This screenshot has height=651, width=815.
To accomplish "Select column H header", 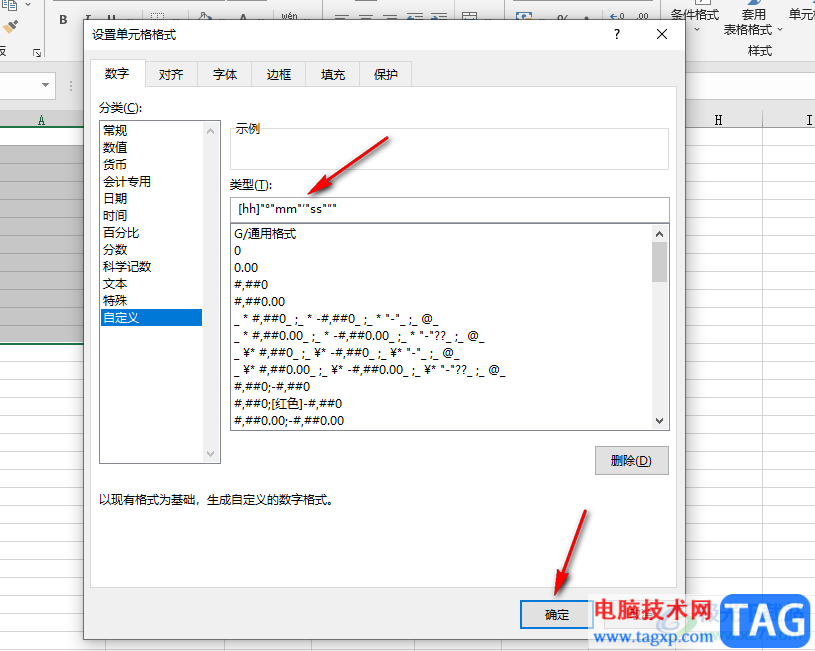I will [x=718, y=120].
